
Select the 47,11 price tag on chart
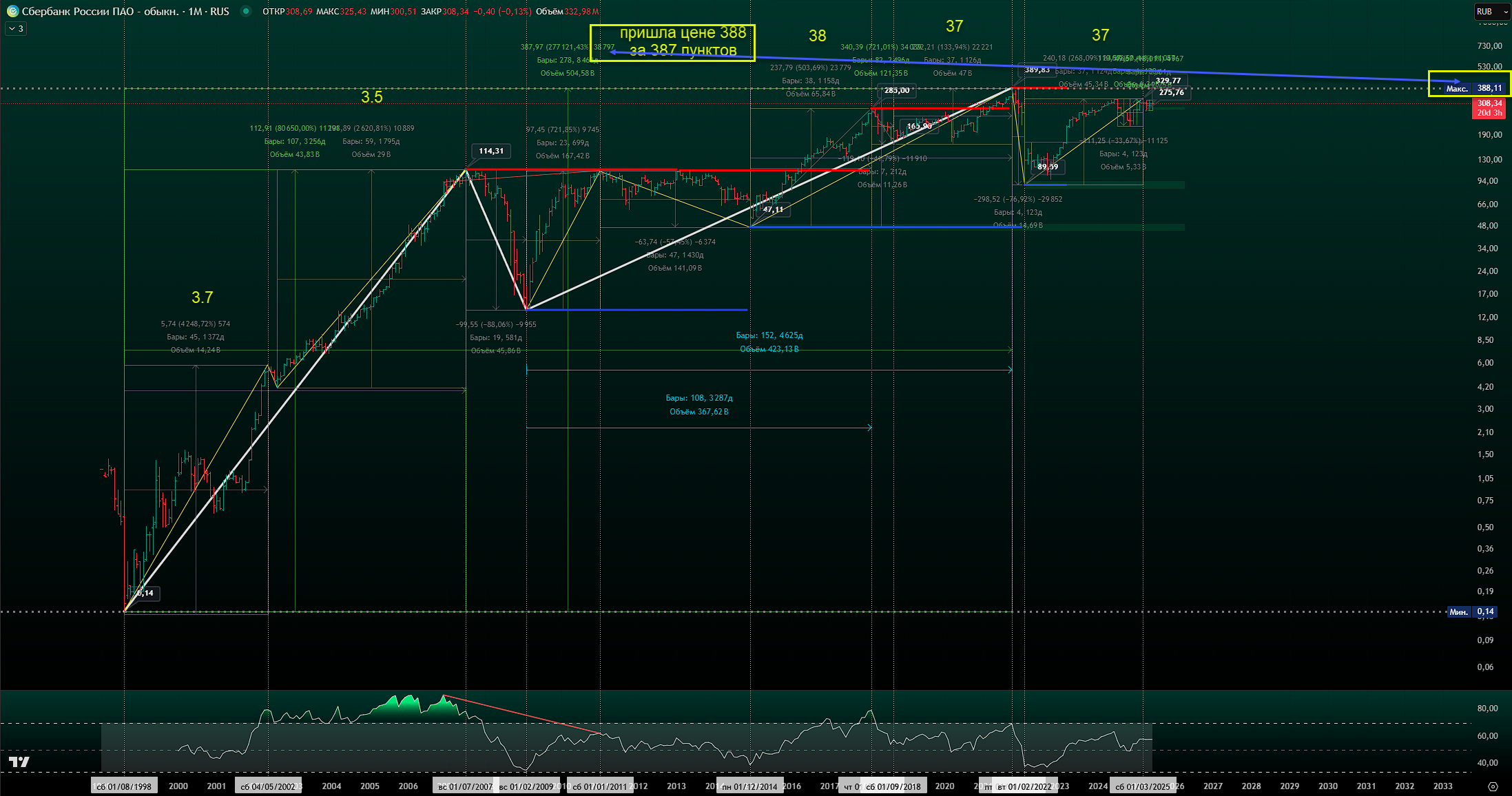point(773,209)
